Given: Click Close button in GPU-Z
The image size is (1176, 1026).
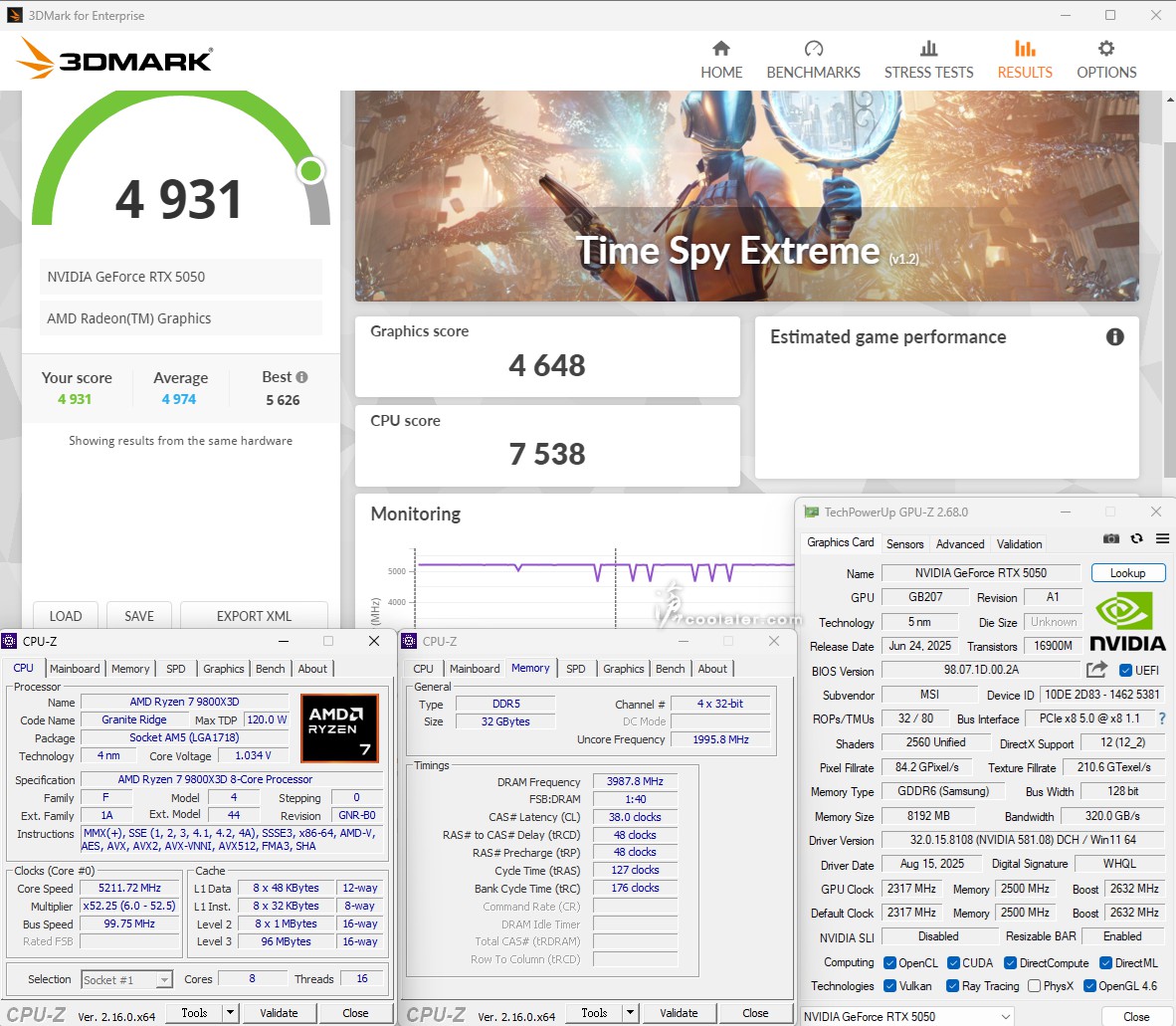Looking at the screenshot, I should click(x=1135, y=1016).
